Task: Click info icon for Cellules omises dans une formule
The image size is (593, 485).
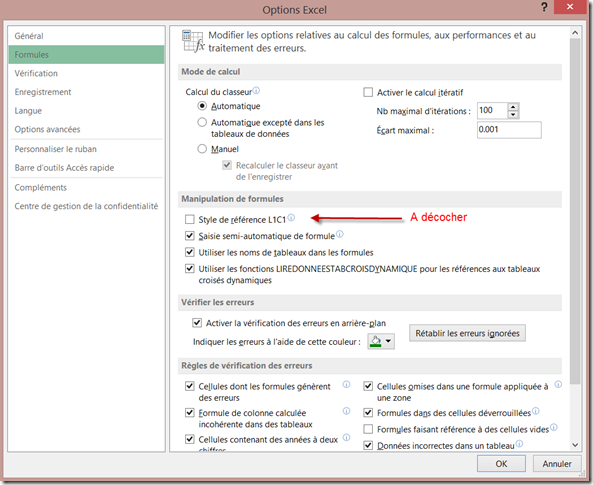Action: [558, 384]
